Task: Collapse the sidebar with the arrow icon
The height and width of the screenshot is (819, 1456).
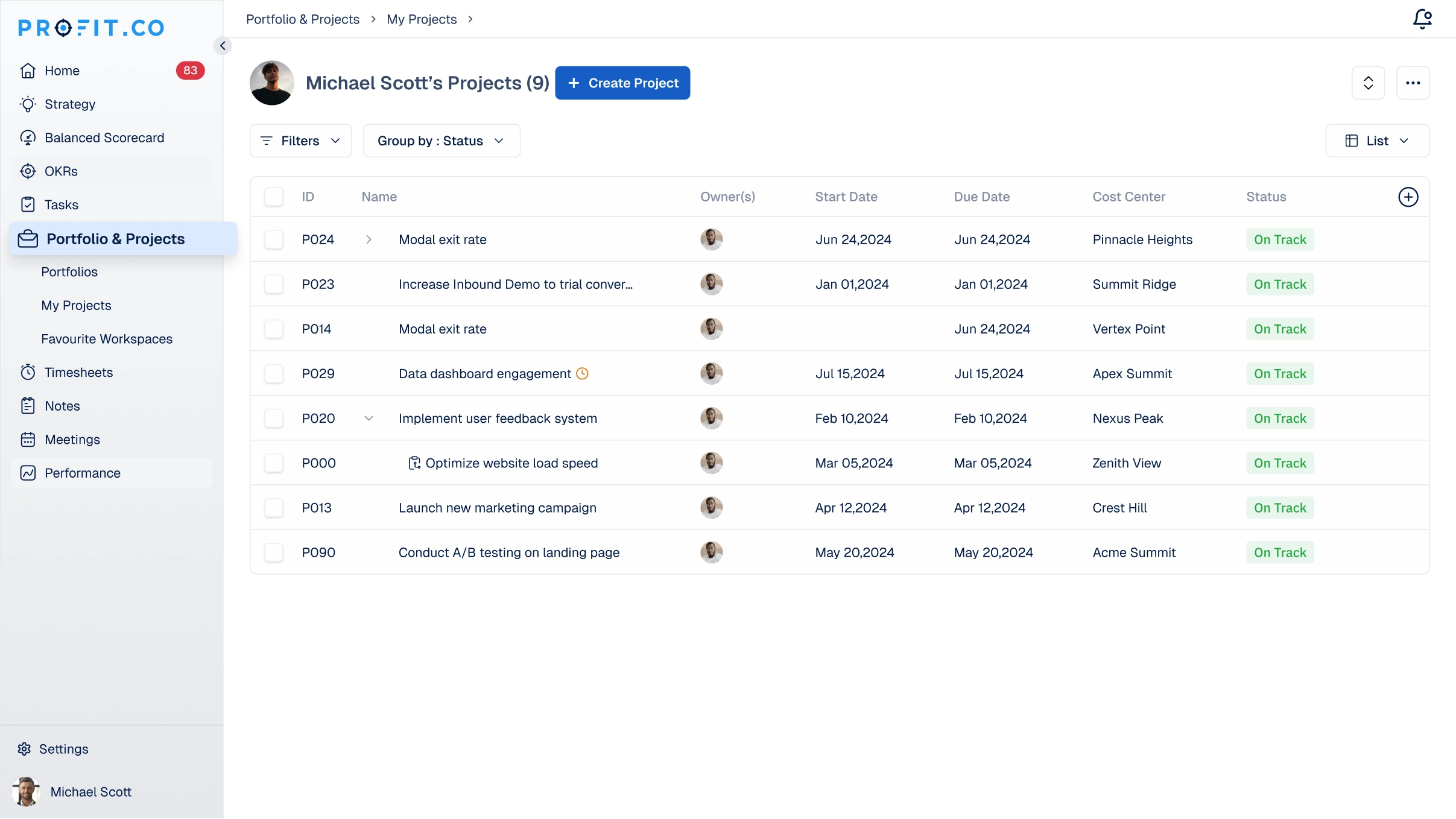Action: (223, 46)
